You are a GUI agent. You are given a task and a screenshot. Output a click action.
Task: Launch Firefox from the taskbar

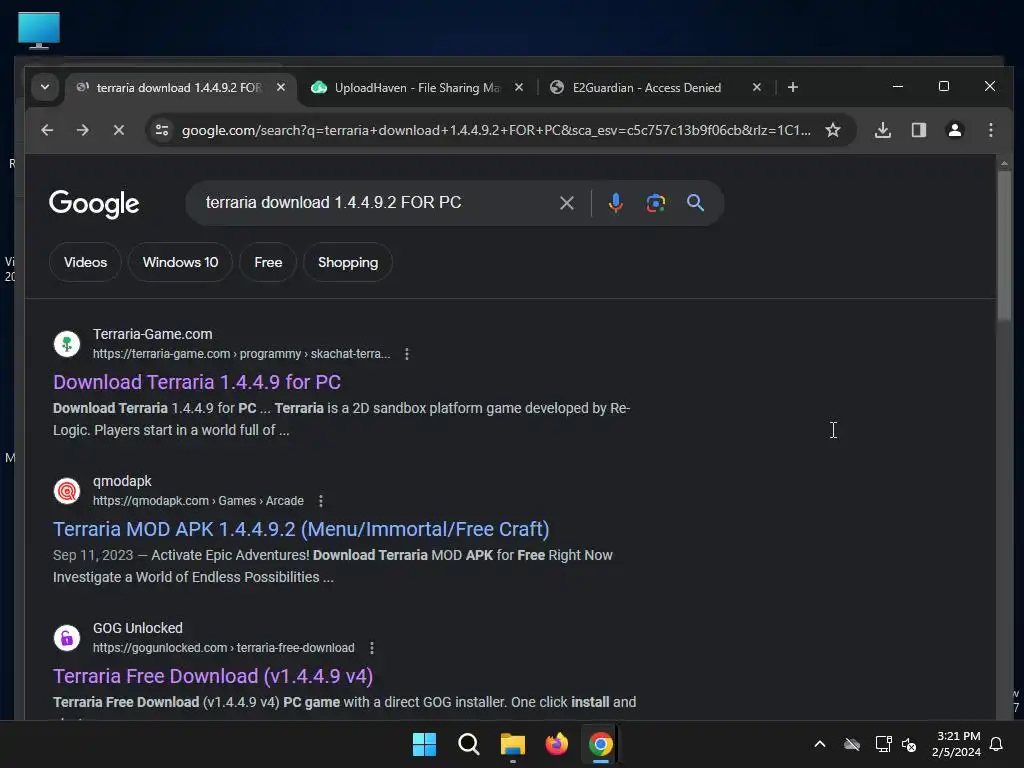556,744
